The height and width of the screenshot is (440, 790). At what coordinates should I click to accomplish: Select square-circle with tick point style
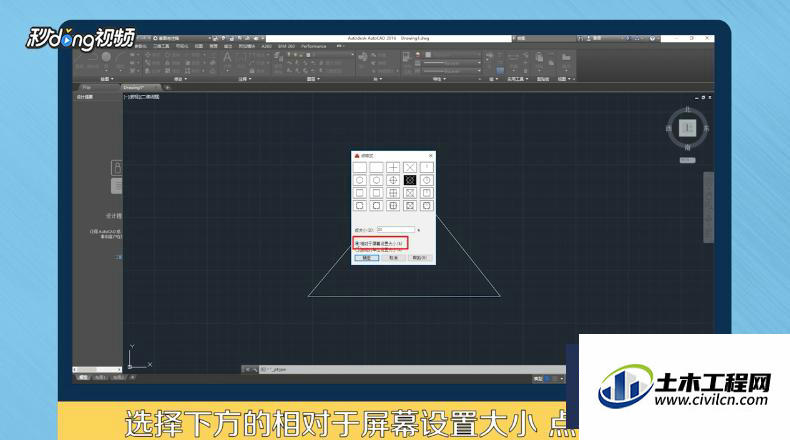(x=427, y=206)
